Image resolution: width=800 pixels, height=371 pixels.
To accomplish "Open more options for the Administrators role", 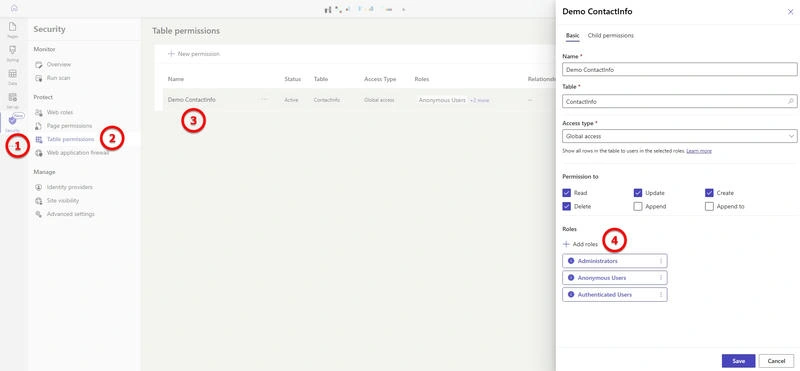I will tap(661, 261).
